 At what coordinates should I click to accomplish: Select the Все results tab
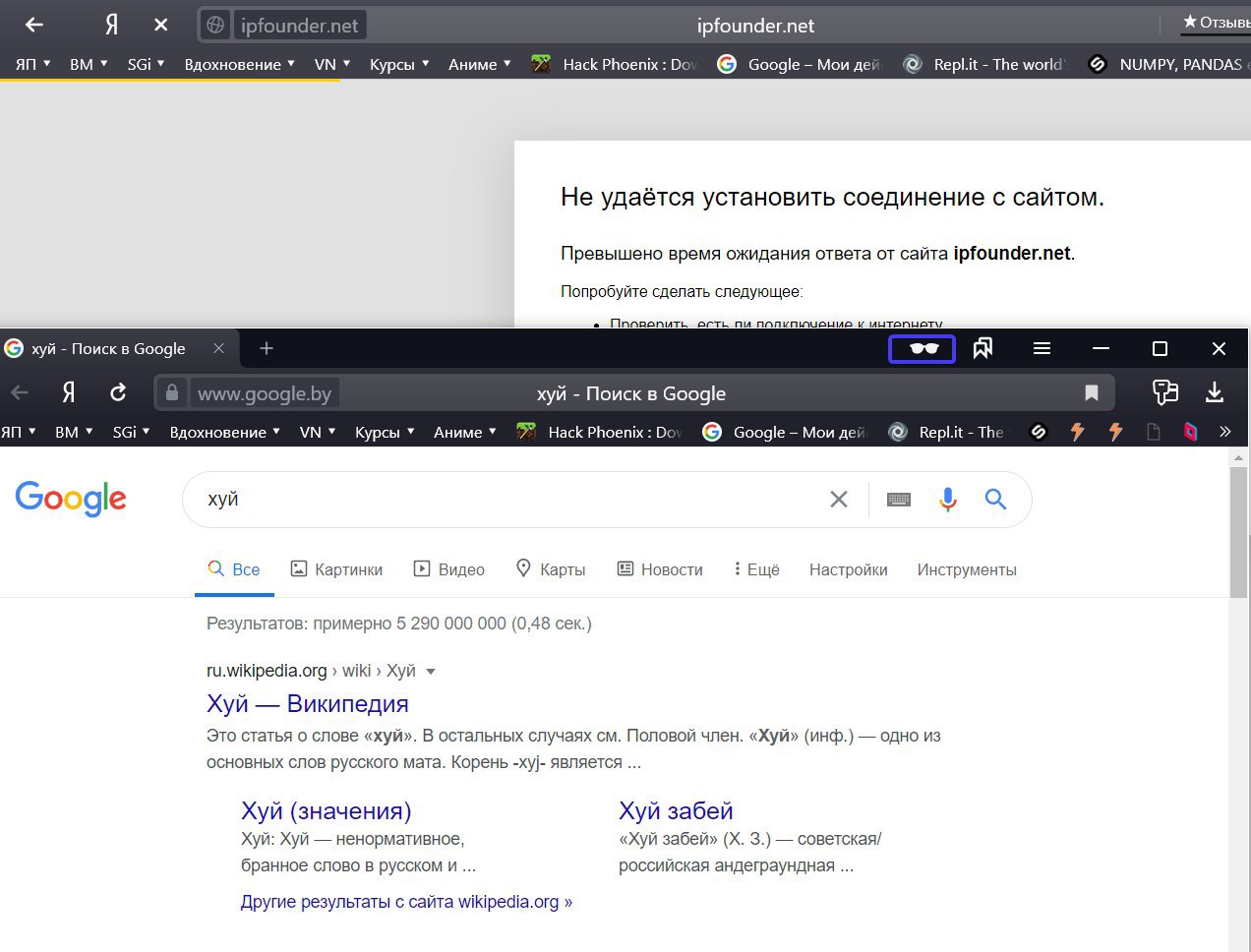click(234, 569)
